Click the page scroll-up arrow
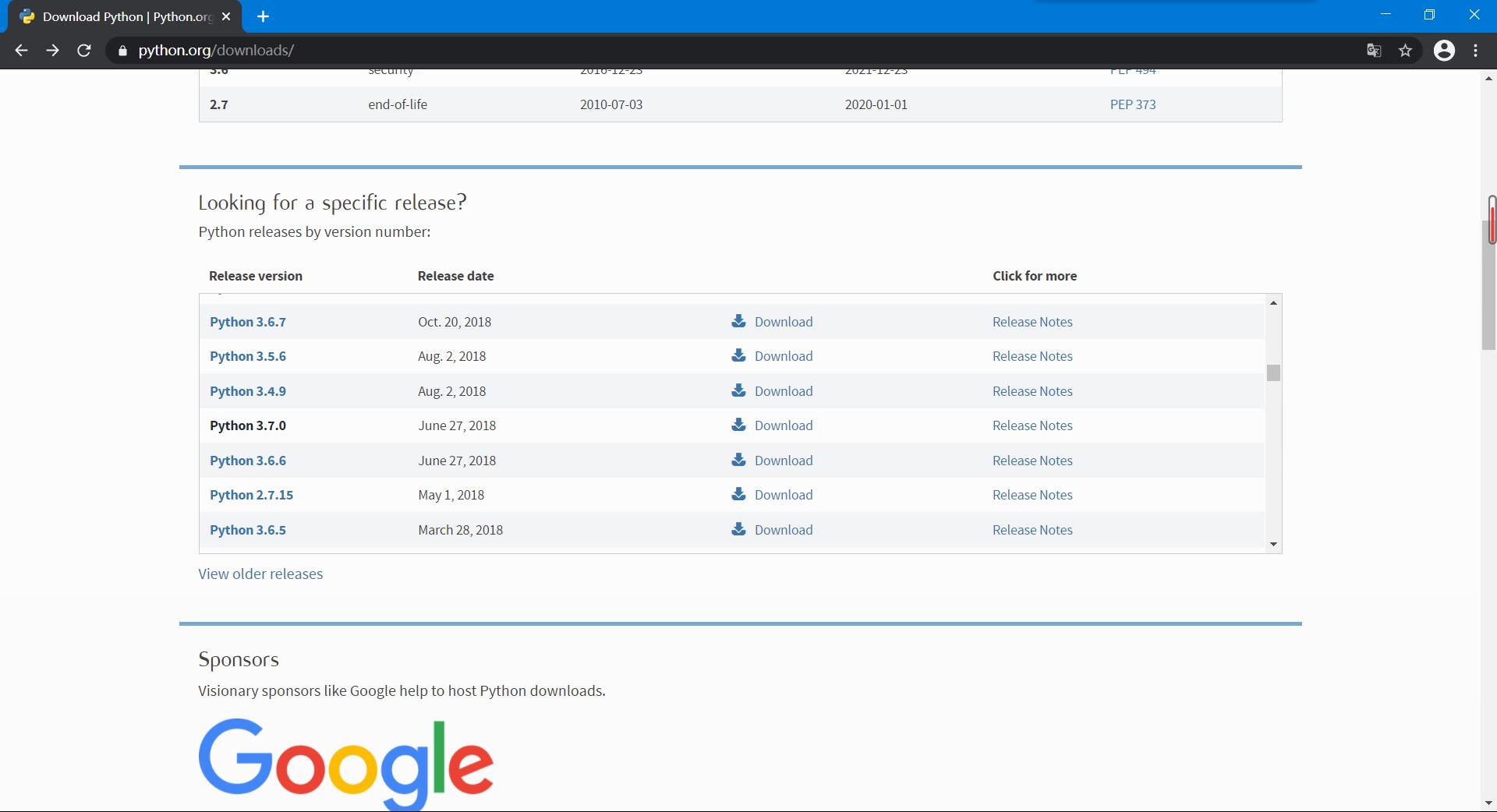The image size is (1497, 812). click(1488, 78)
